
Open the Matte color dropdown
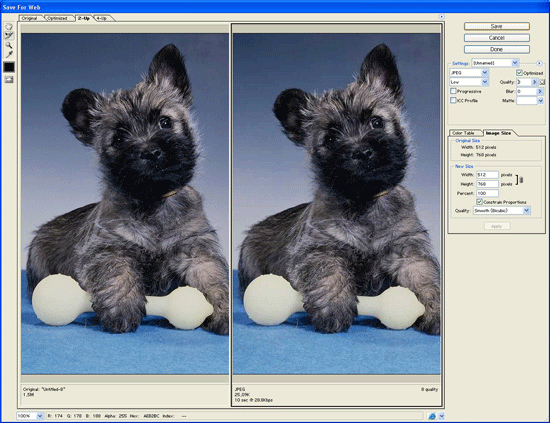pyautogui.click(x=541, y=101)
